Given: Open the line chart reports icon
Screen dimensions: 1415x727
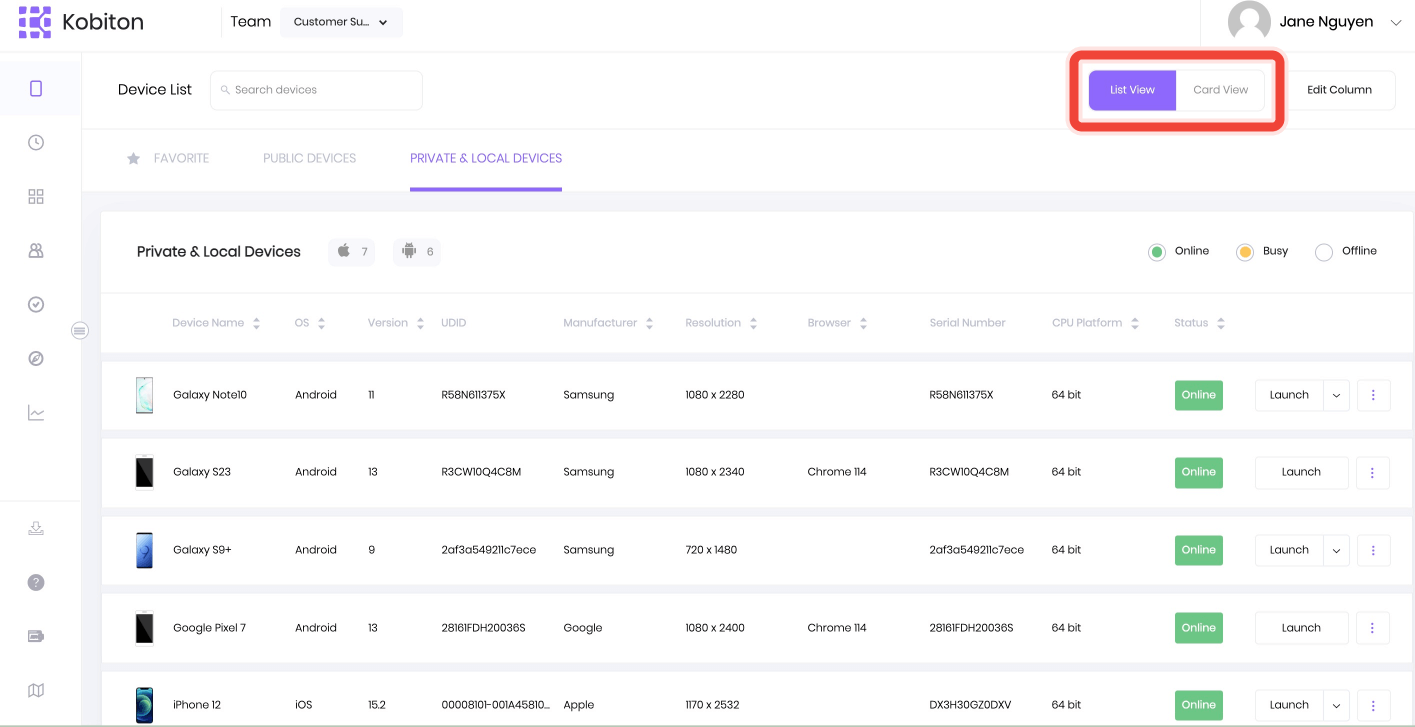Looking at the screenshot, I should point(36,413).
